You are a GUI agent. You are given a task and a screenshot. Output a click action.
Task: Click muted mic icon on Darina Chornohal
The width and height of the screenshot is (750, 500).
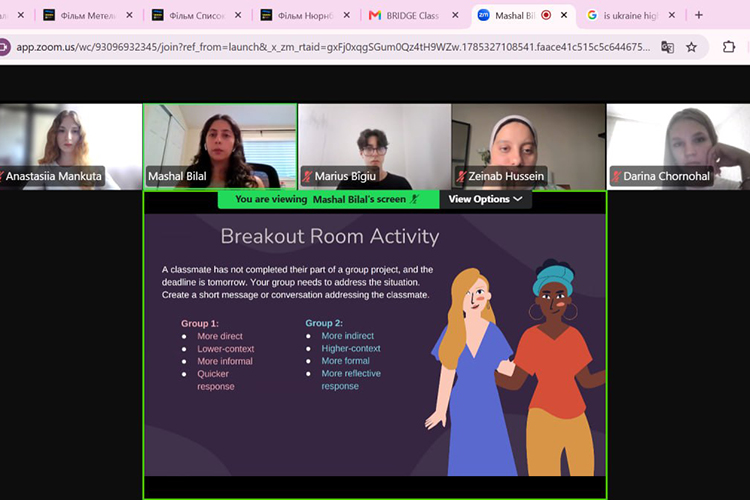(616, 177)
